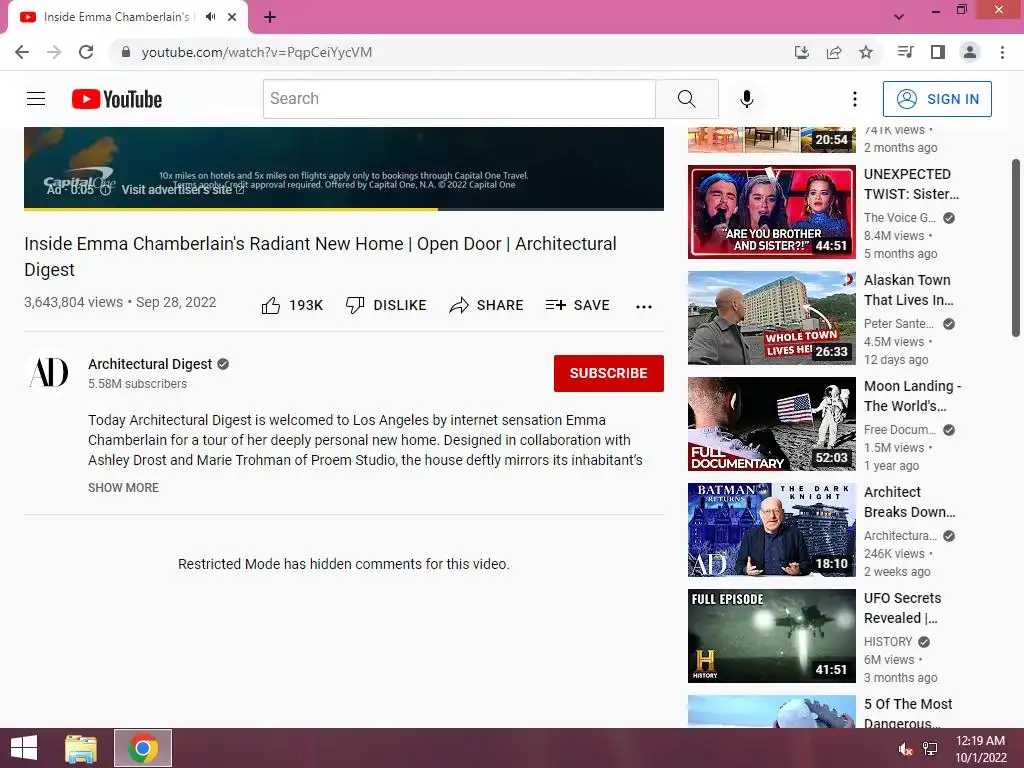Open Chrome profile avatar

coord(970,52)
